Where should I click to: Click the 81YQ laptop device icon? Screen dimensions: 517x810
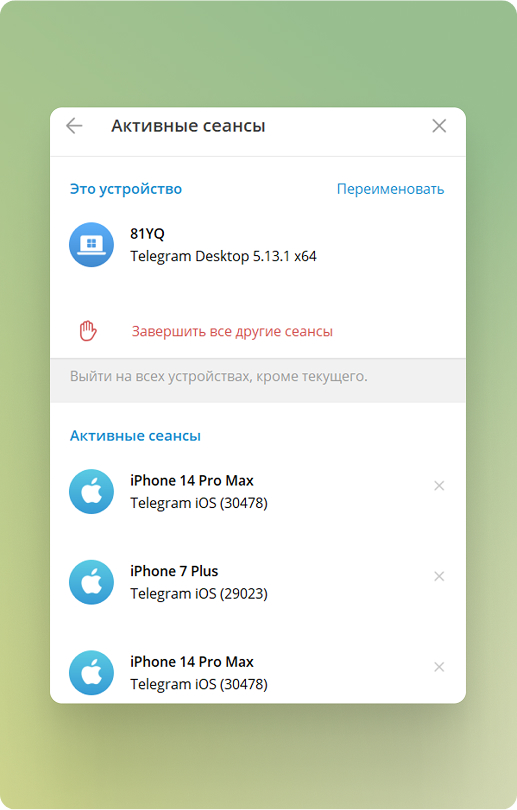coord(91,245)
